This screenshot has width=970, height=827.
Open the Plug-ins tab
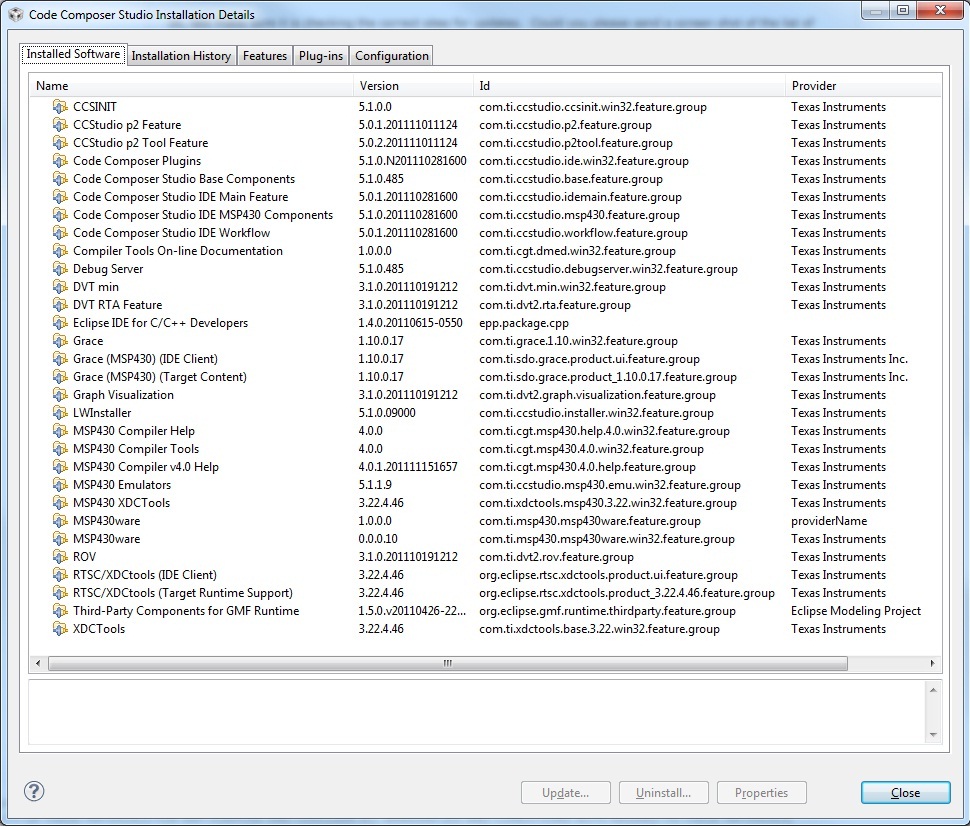[320, 56]
